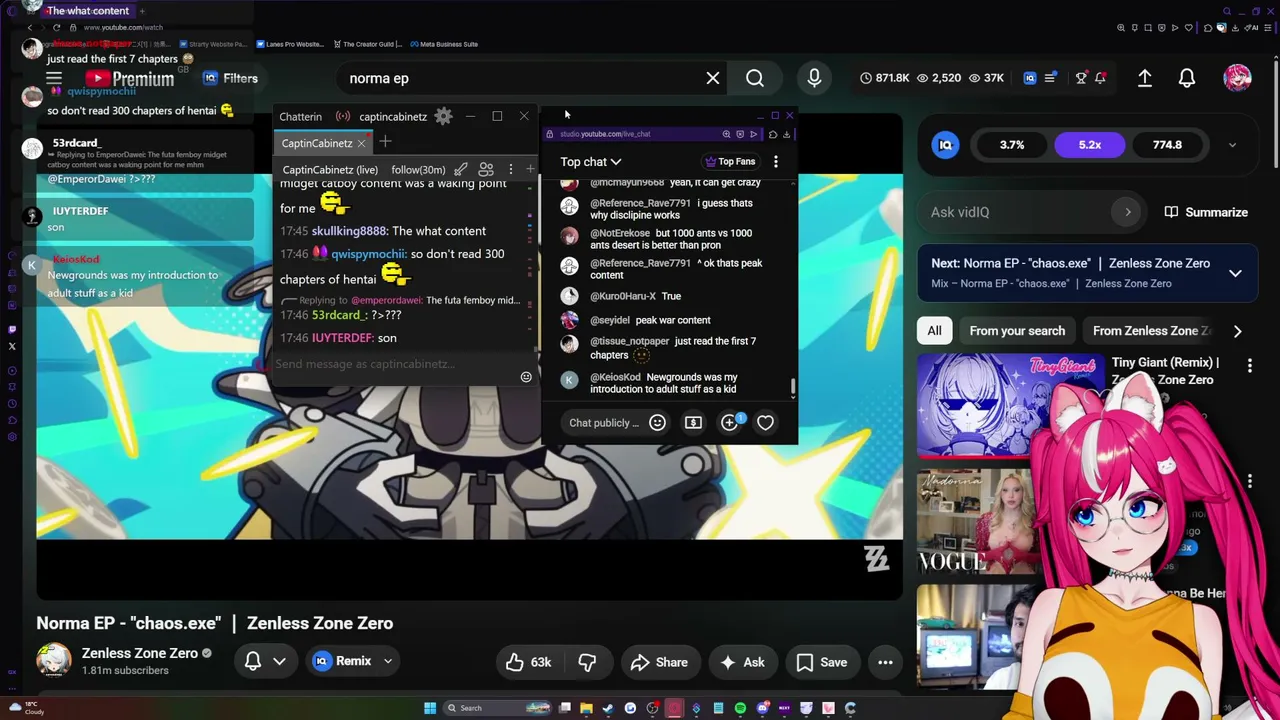The image size is (1280, 720).
Task: Click the Ask vidIQ input field
Action: click(1030, 212)
